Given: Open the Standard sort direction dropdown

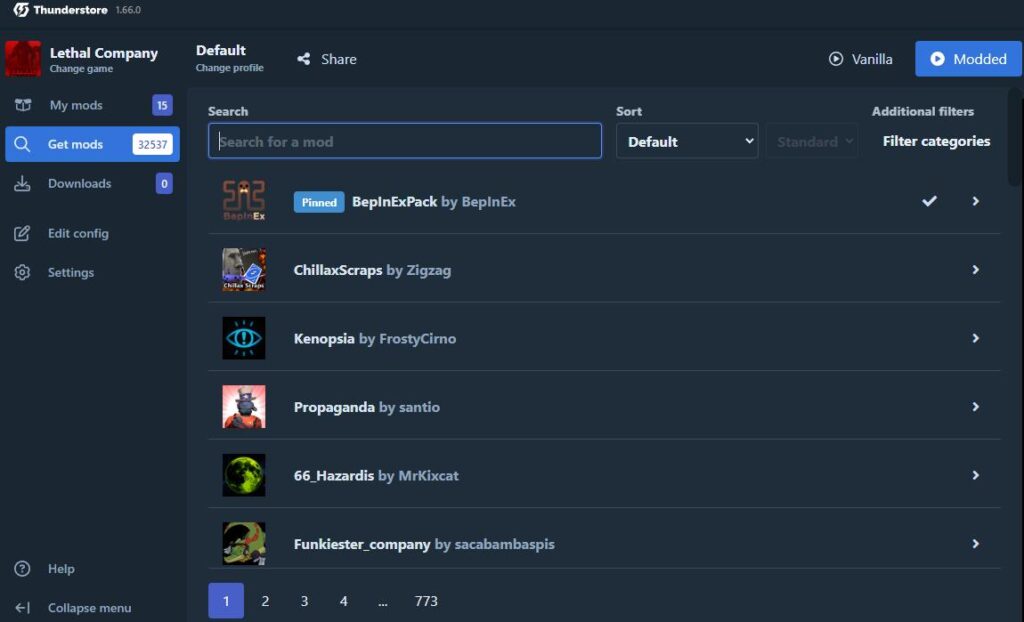Looking at the screenshot, I should [x=812, y=142].
